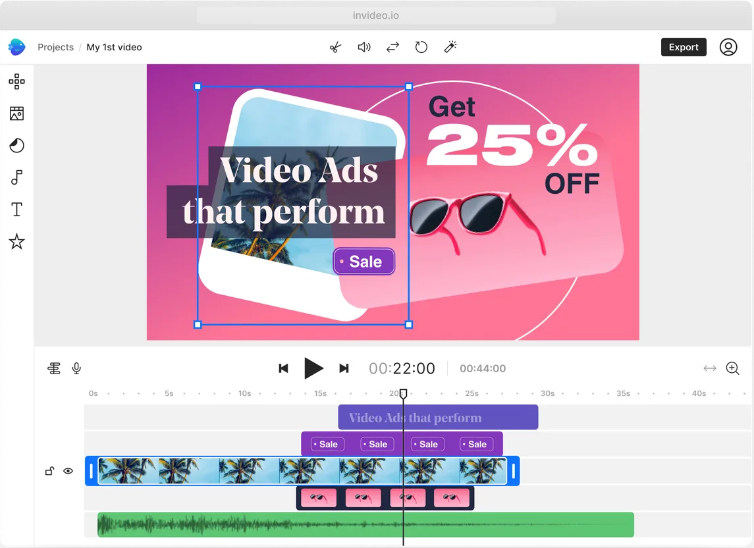Click the 5s mark on ruler
The image size is (754, 548).
(x=169, y=394)
